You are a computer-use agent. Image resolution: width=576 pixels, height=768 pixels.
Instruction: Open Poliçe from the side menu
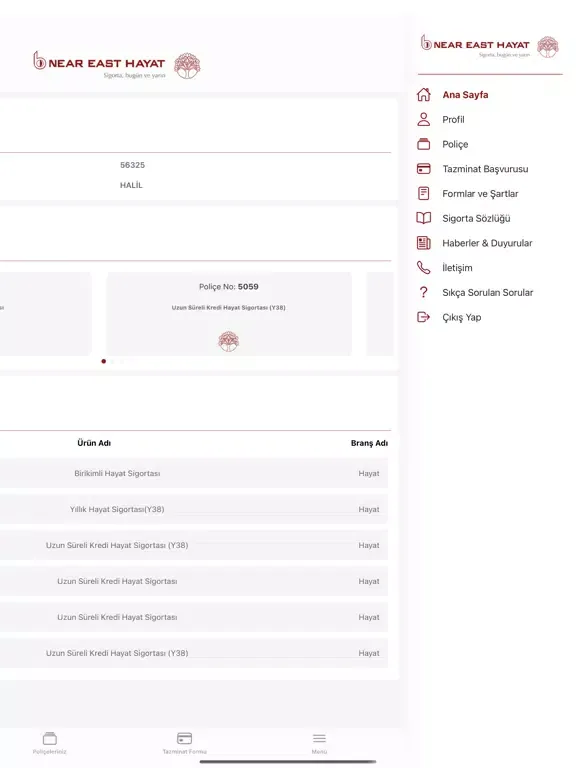coord(455,144)
